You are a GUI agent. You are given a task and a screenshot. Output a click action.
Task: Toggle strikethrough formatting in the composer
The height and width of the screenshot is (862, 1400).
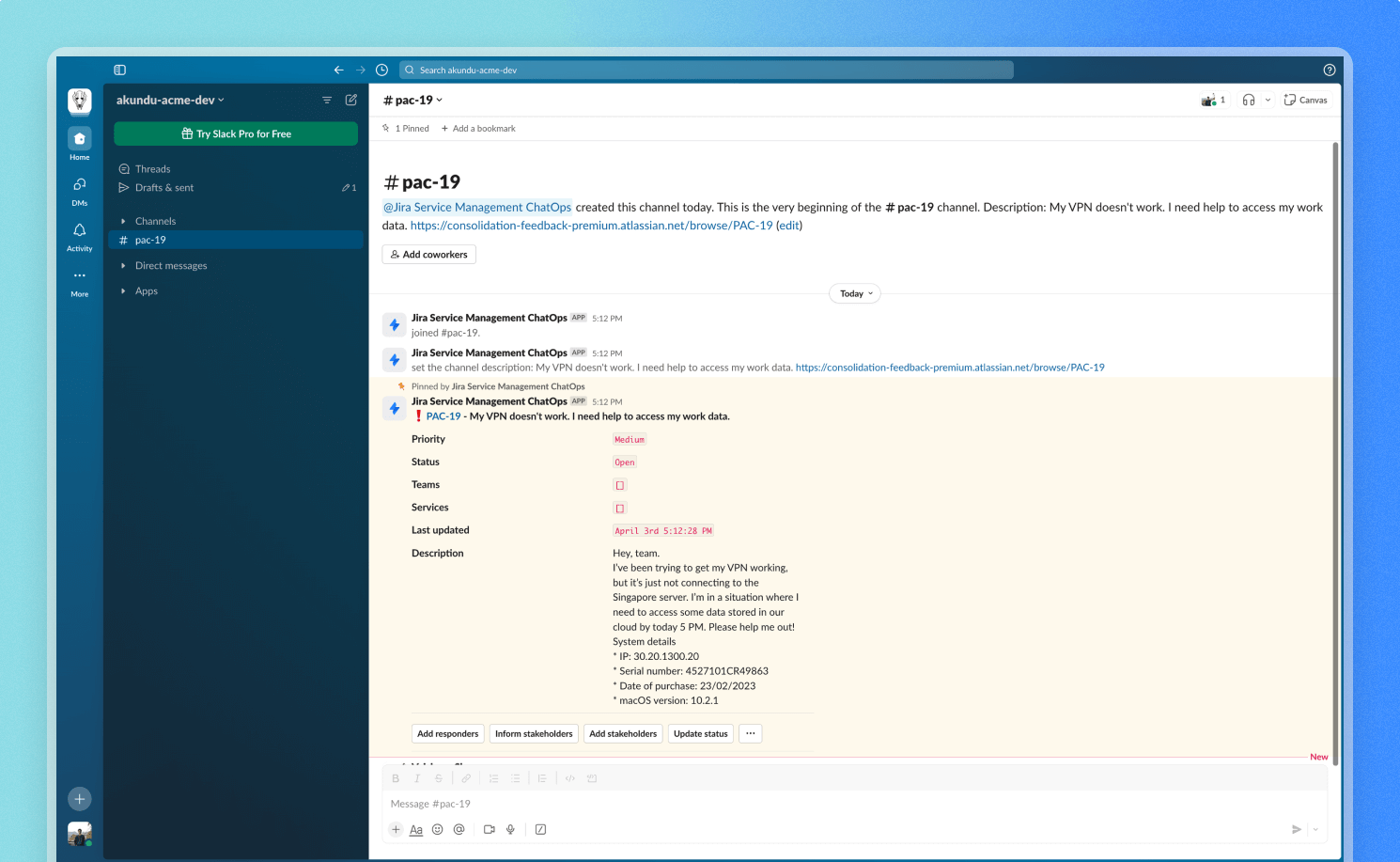[438, 777]
